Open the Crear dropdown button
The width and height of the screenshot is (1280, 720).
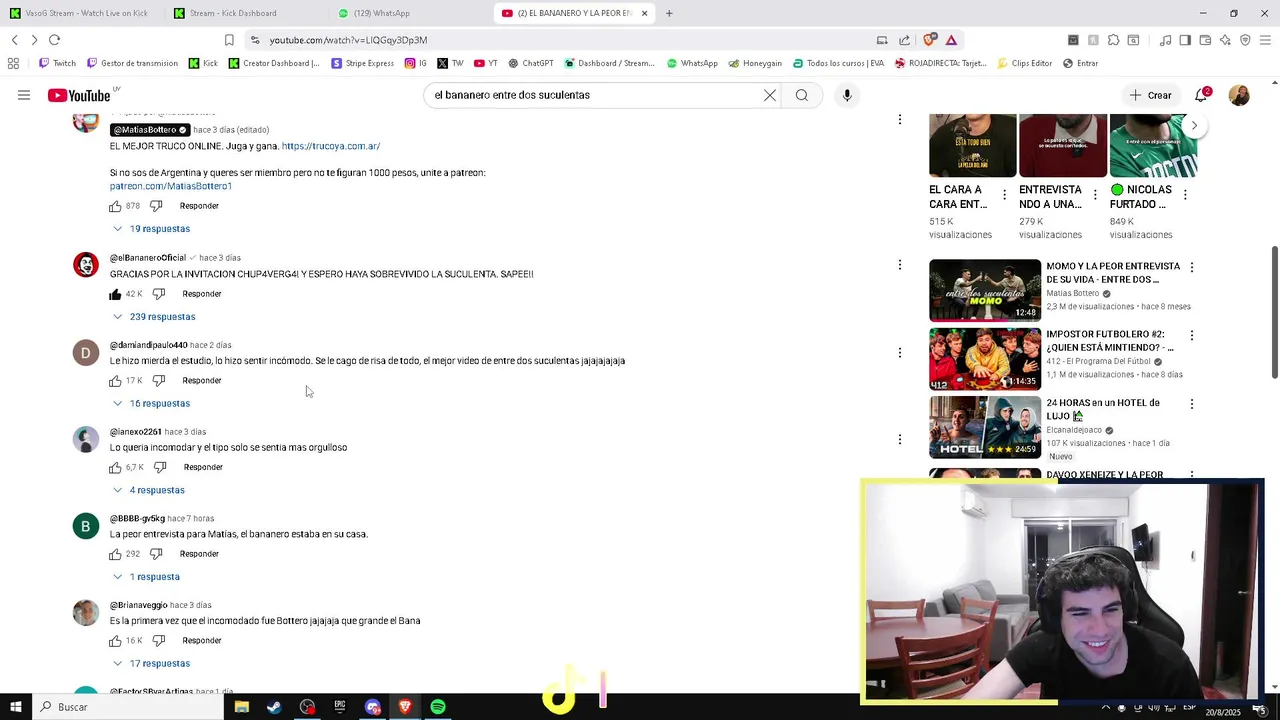click(x=1150, y=95)
